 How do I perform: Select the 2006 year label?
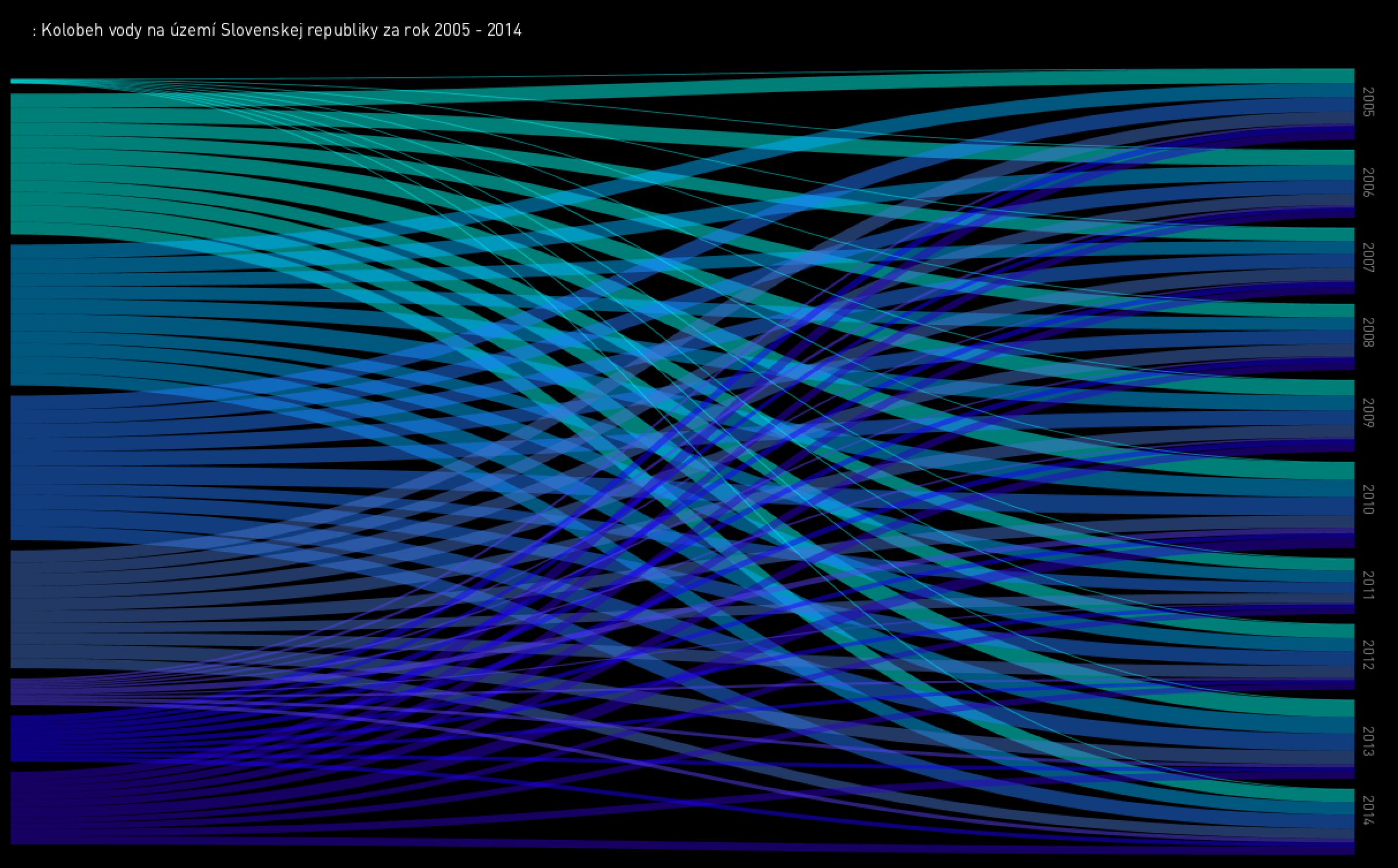pos(1369,183)
